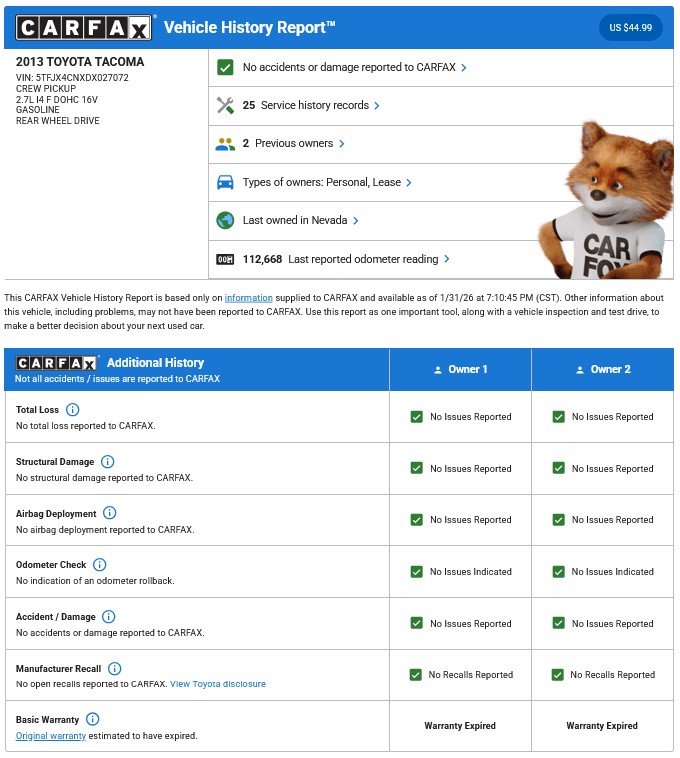Click the Total Loss info icon
The image size is (680, 758).
click(x=73, y=410)
